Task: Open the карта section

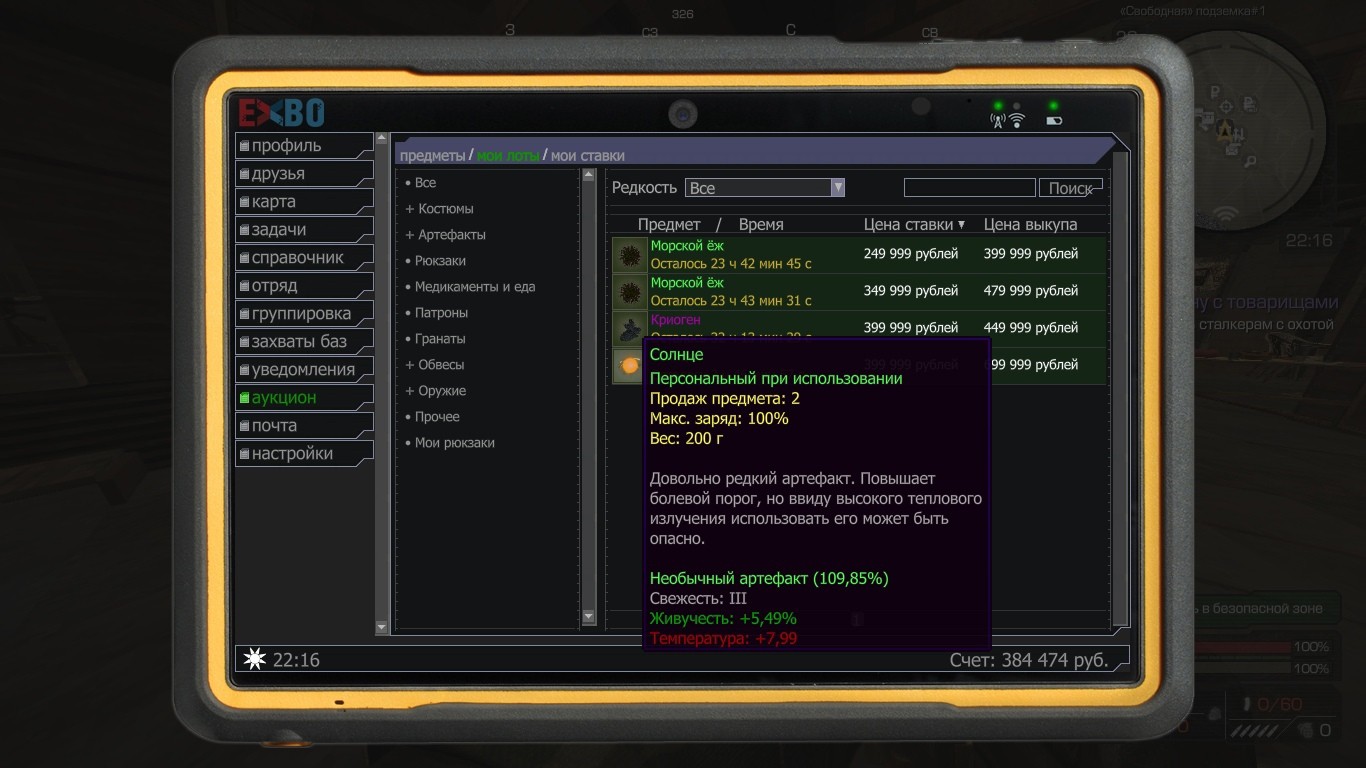Action: pyautogui.click(x=304, y=202)
